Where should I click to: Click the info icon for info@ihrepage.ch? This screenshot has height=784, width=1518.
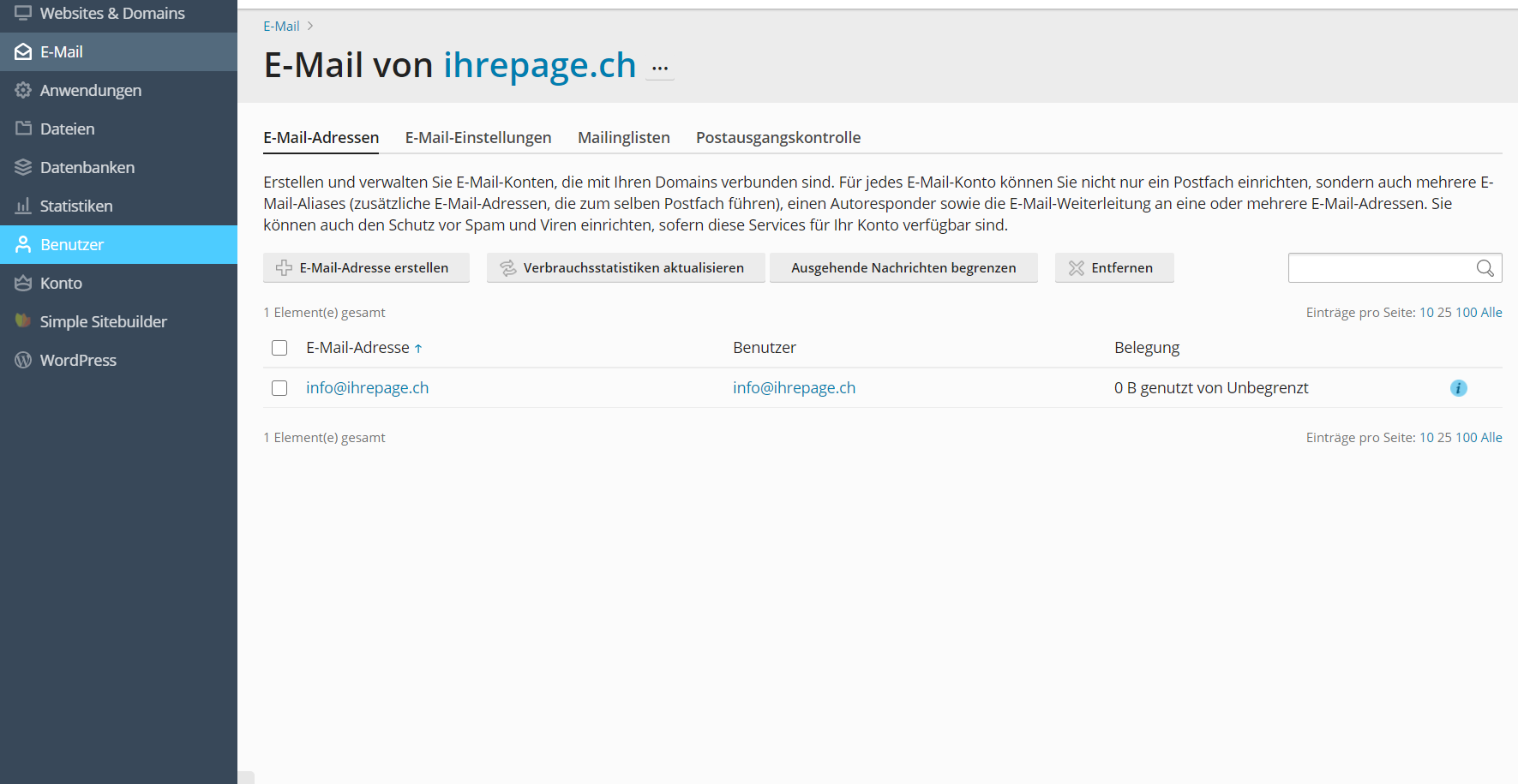coord(1458,388)
